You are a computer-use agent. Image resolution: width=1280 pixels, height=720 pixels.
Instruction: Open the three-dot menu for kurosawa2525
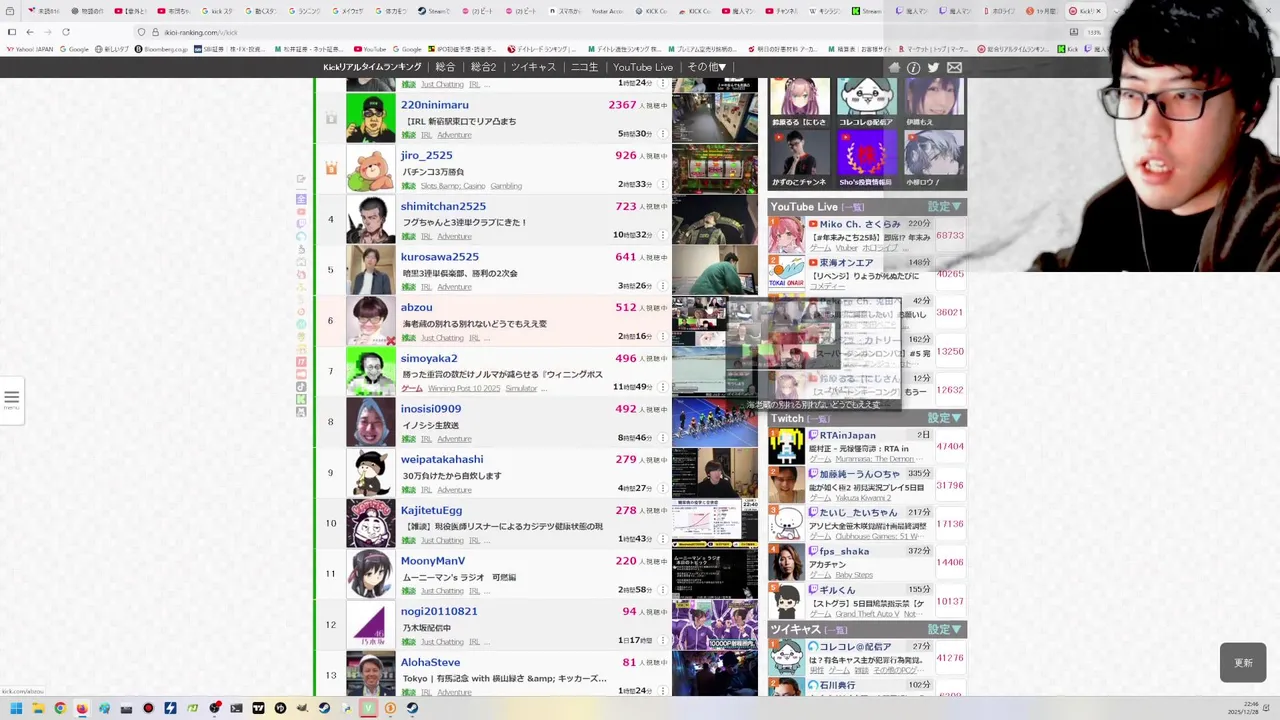click(662, 286)
